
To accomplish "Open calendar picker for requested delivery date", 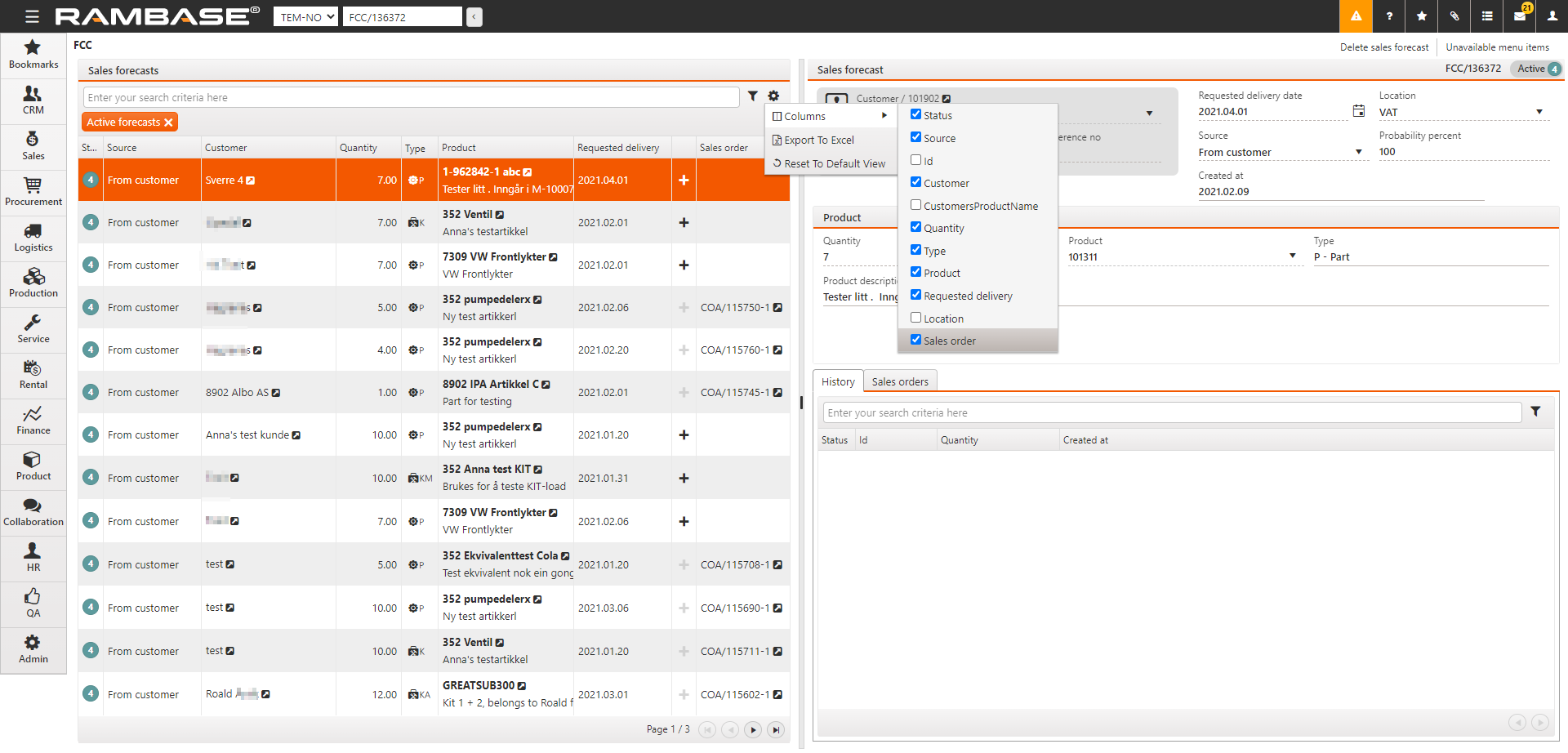I will point(1359,111).
